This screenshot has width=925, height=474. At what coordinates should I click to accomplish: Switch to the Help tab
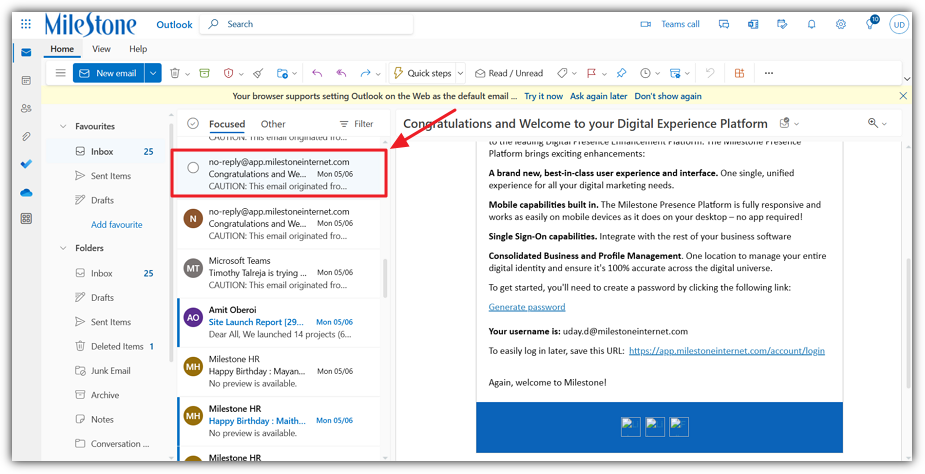tap(138, 49)
